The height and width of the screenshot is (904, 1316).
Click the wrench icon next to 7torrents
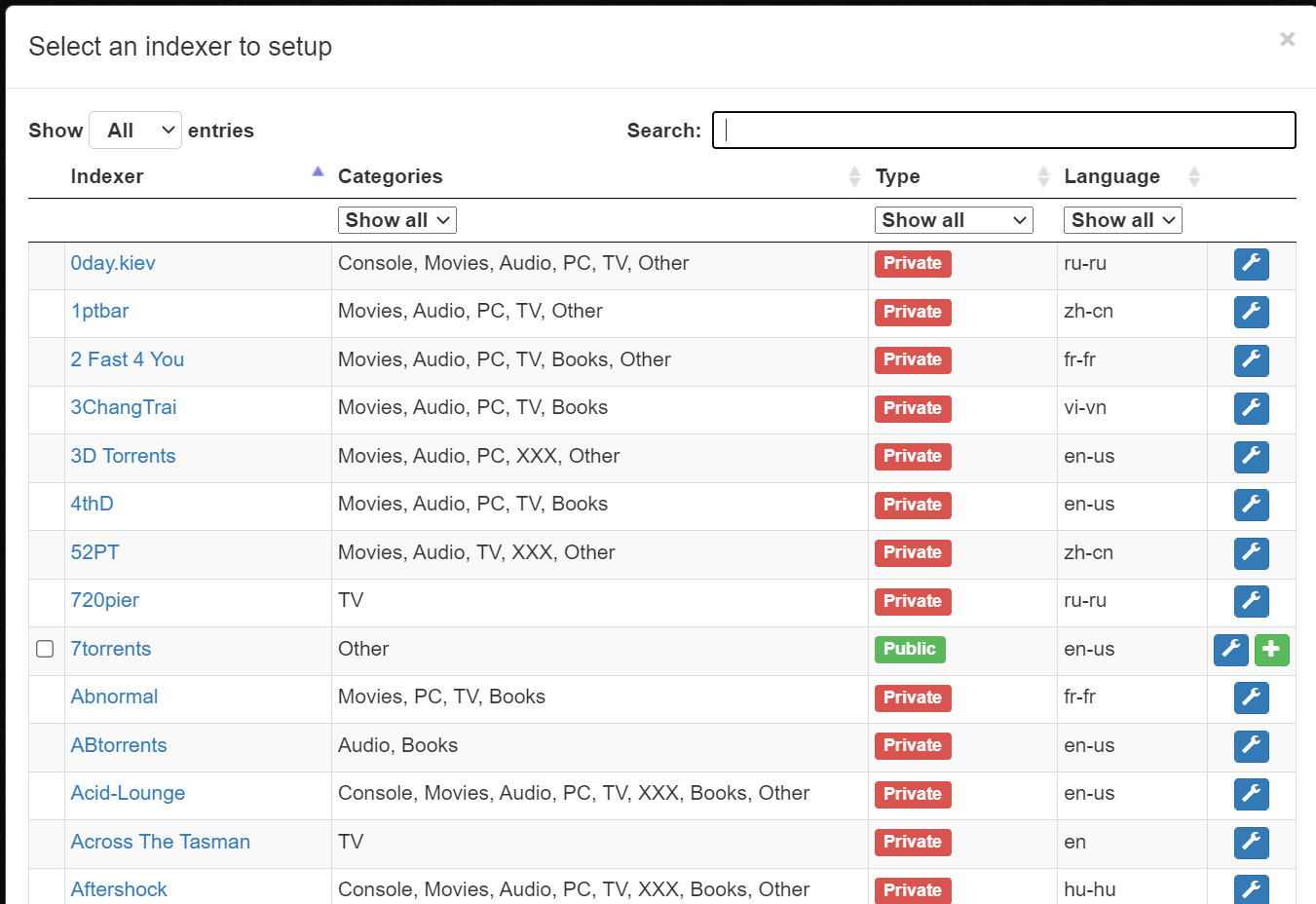[x=1230, y=650]
